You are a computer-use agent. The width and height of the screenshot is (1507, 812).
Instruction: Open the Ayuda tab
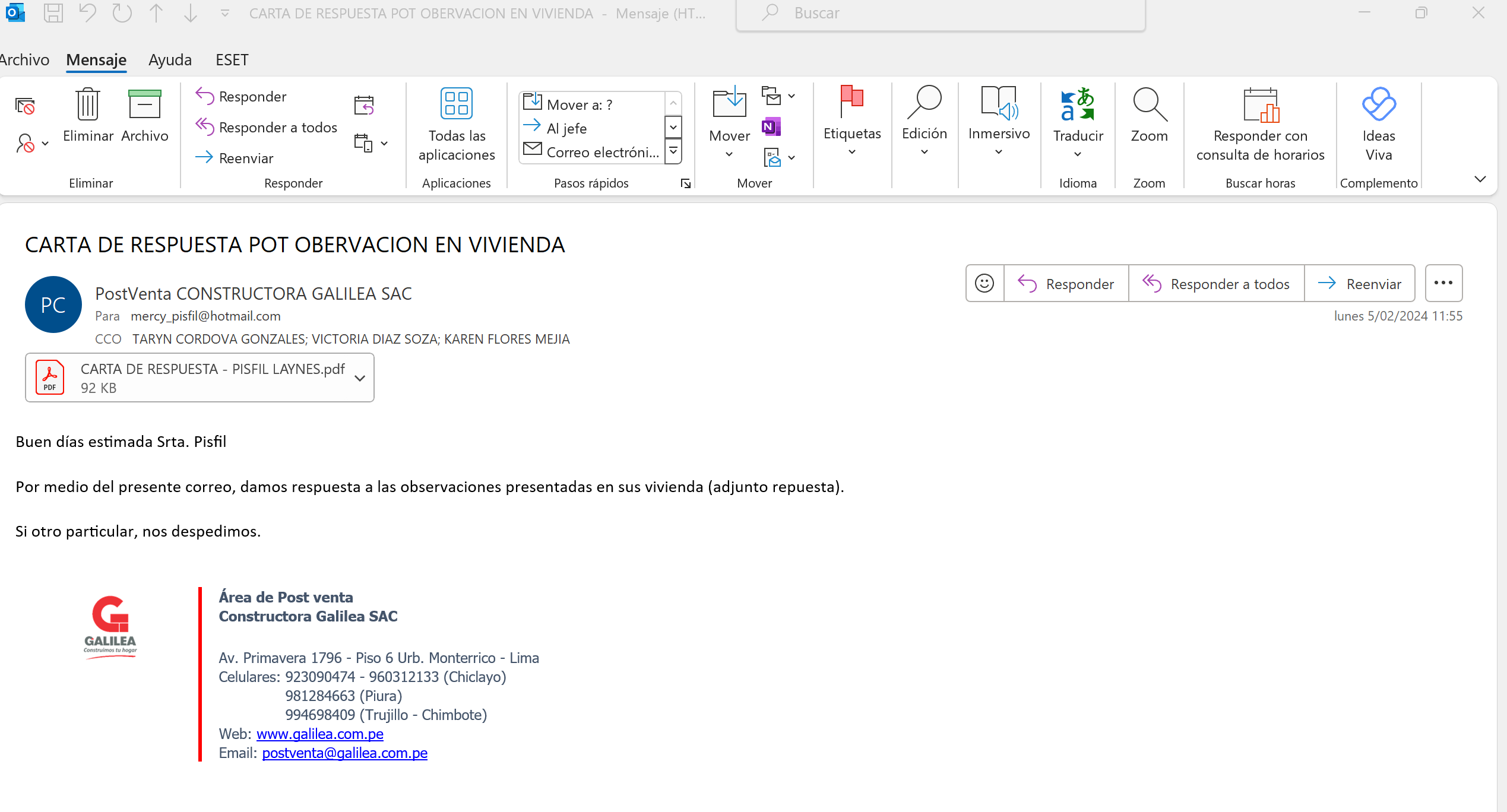pos(170,60)
